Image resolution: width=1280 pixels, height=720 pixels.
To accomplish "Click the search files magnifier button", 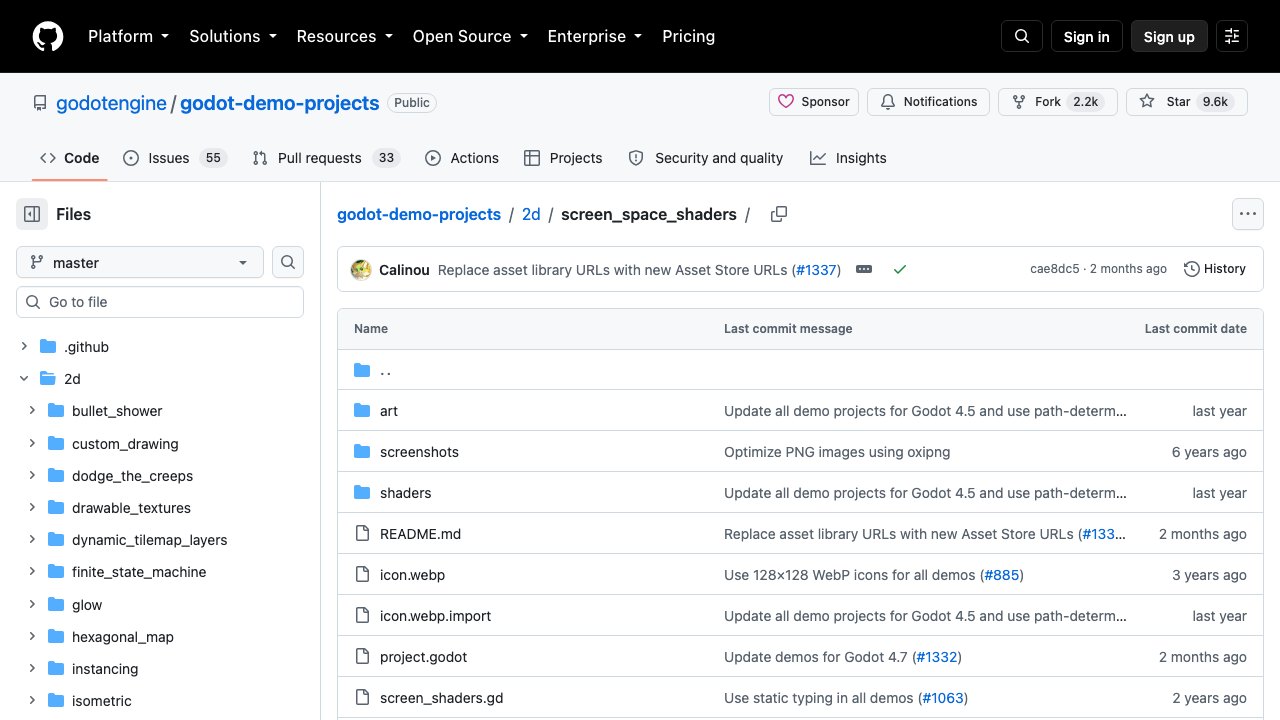I will coord(288,262).
